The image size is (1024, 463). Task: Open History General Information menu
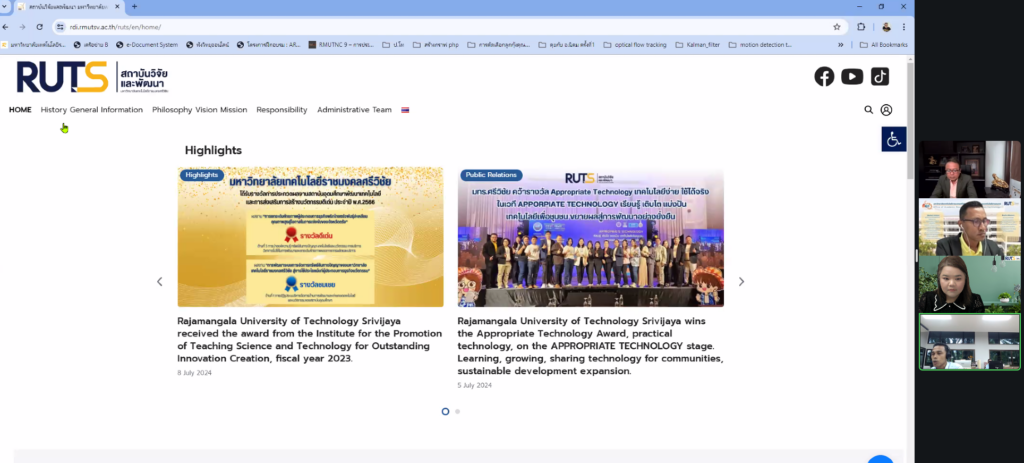pos(91,110)
